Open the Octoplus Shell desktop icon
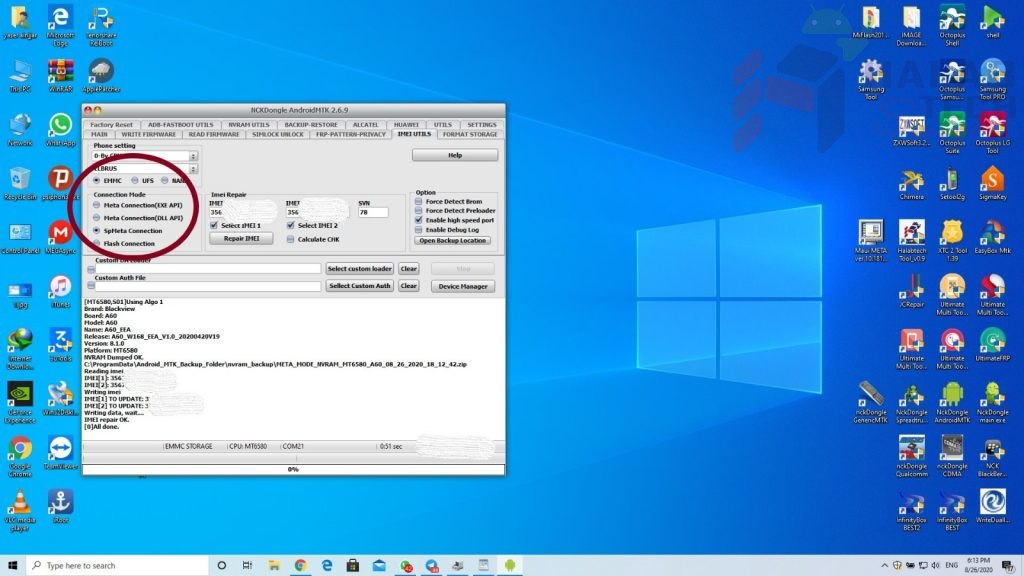Screen dimensions: 1024x576 coord(952,25)
